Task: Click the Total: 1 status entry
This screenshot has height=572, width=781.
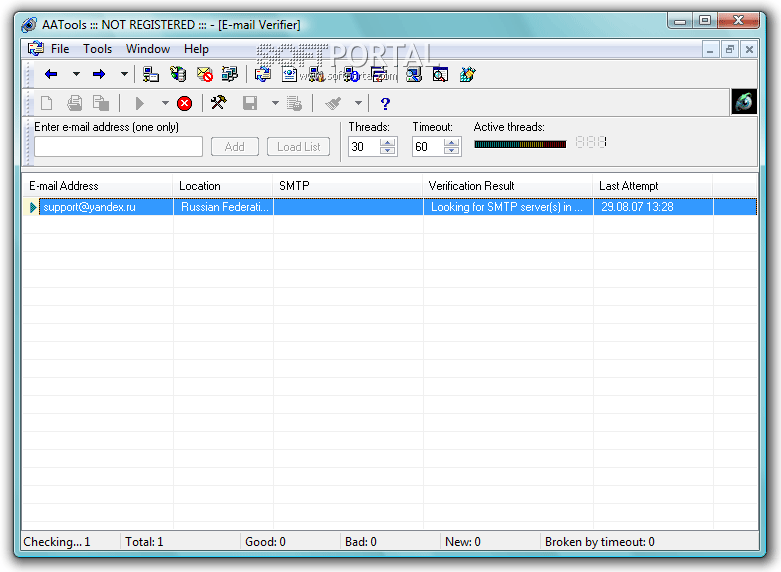Action: [x=144, y=542]
